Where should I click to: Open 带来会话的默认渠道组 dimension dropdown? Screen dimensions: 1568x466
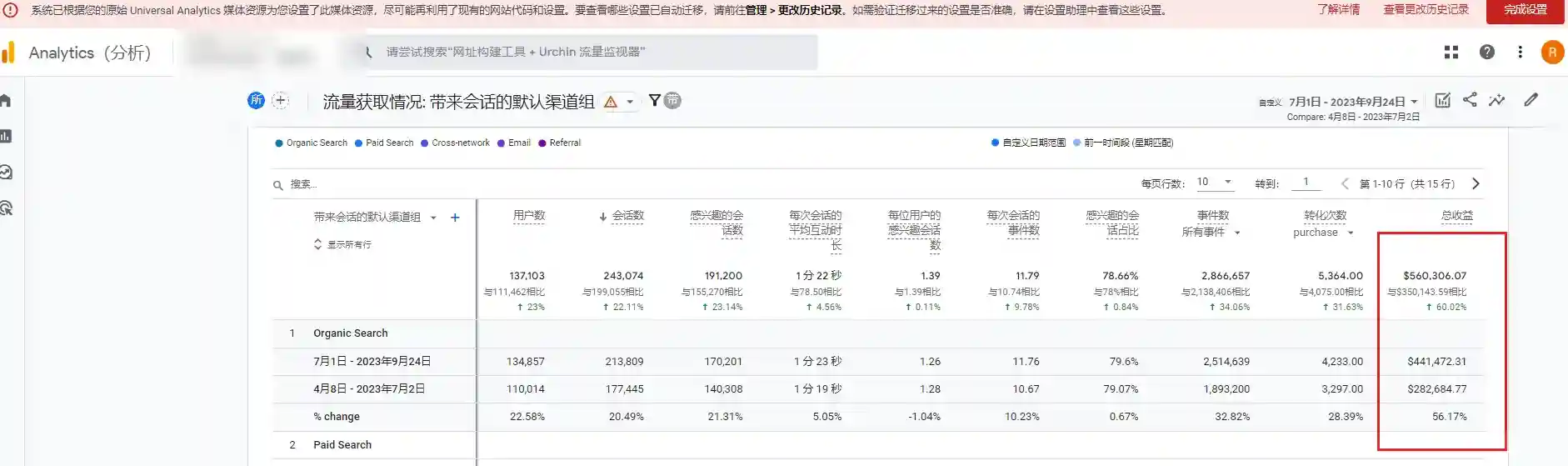tap(375, 217)
